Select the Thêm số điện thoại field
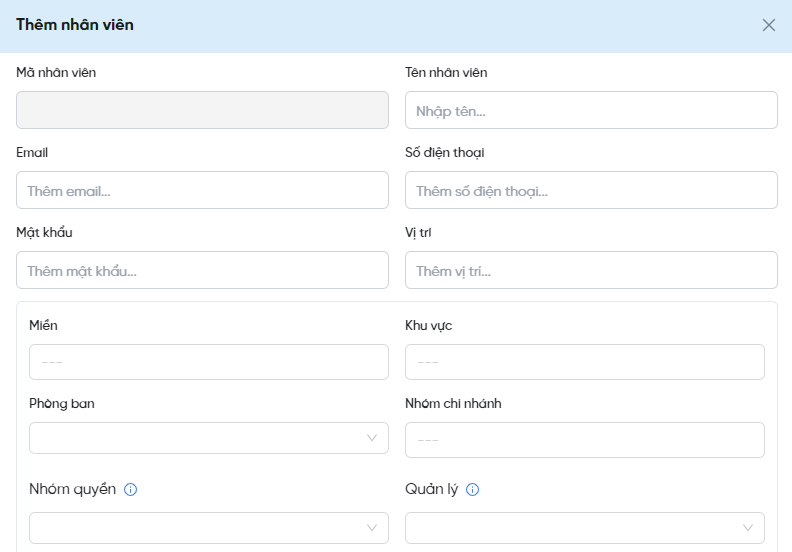 point(591,190)
